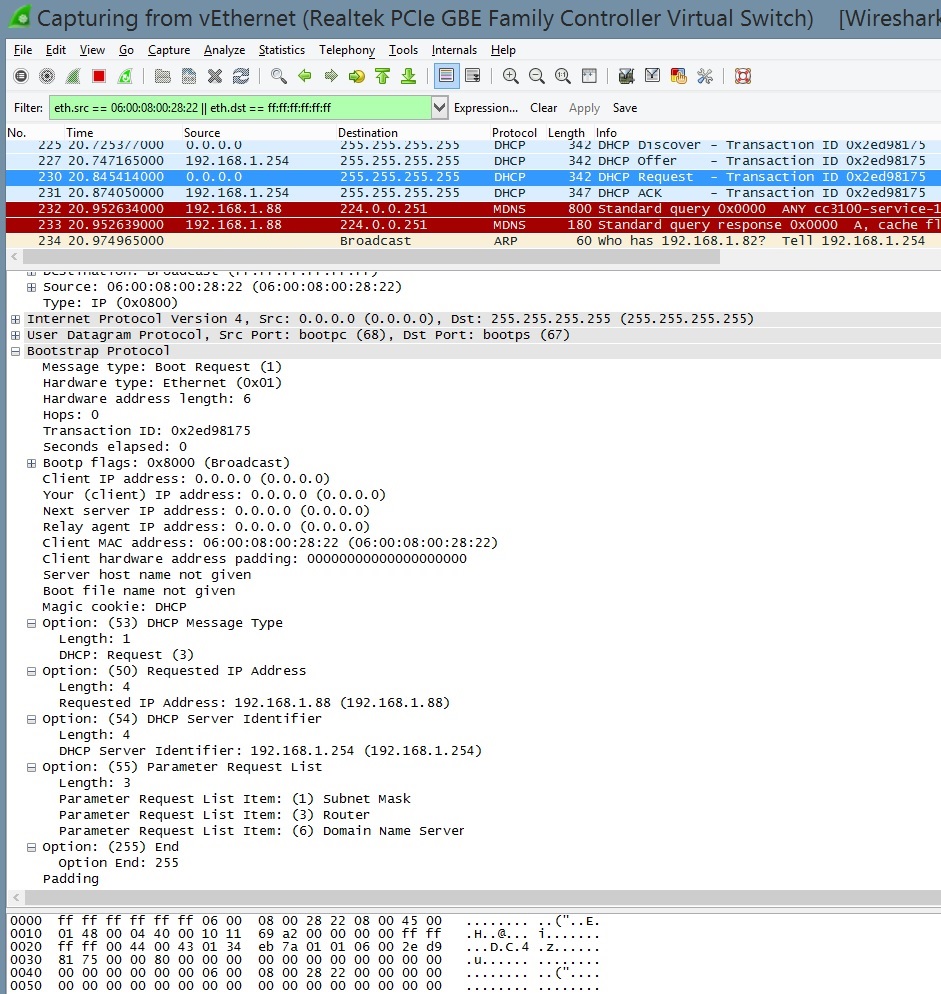The height and width of the screenshot is (994, 941).
Task: Close the capture file with X icon
Action: point(215,77)
